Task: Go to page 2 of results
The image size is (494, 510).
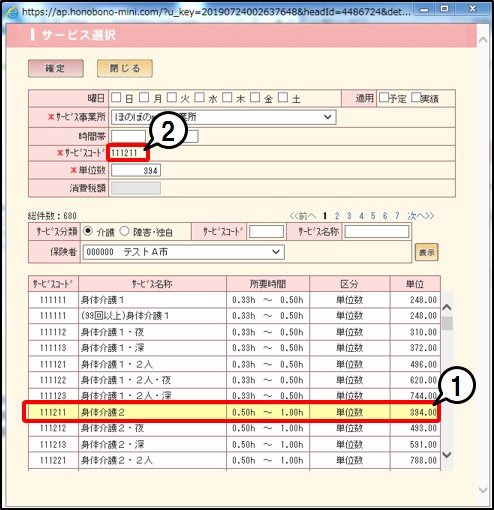Action: (337, 216)
